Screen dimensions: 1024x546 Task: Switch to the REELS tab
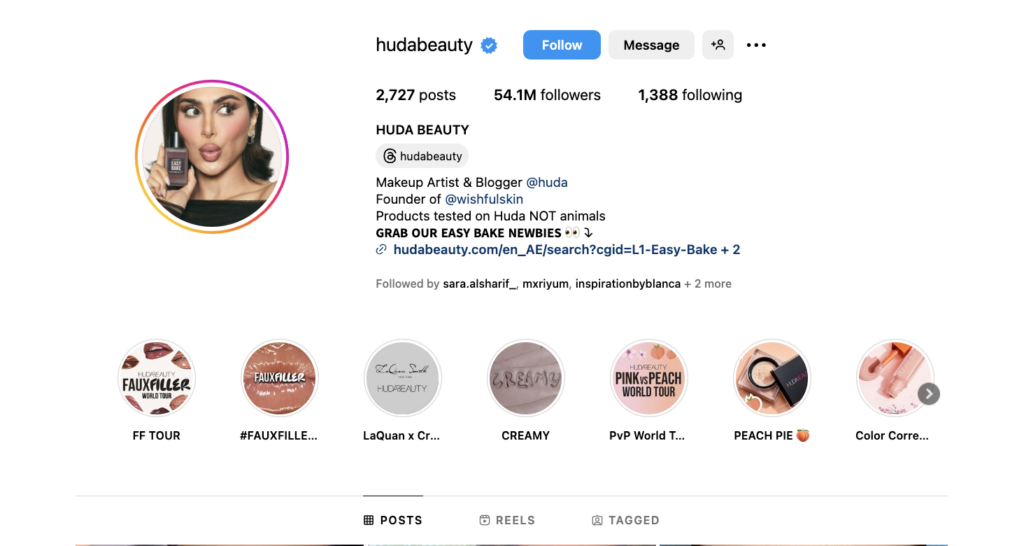coord(507,521)
